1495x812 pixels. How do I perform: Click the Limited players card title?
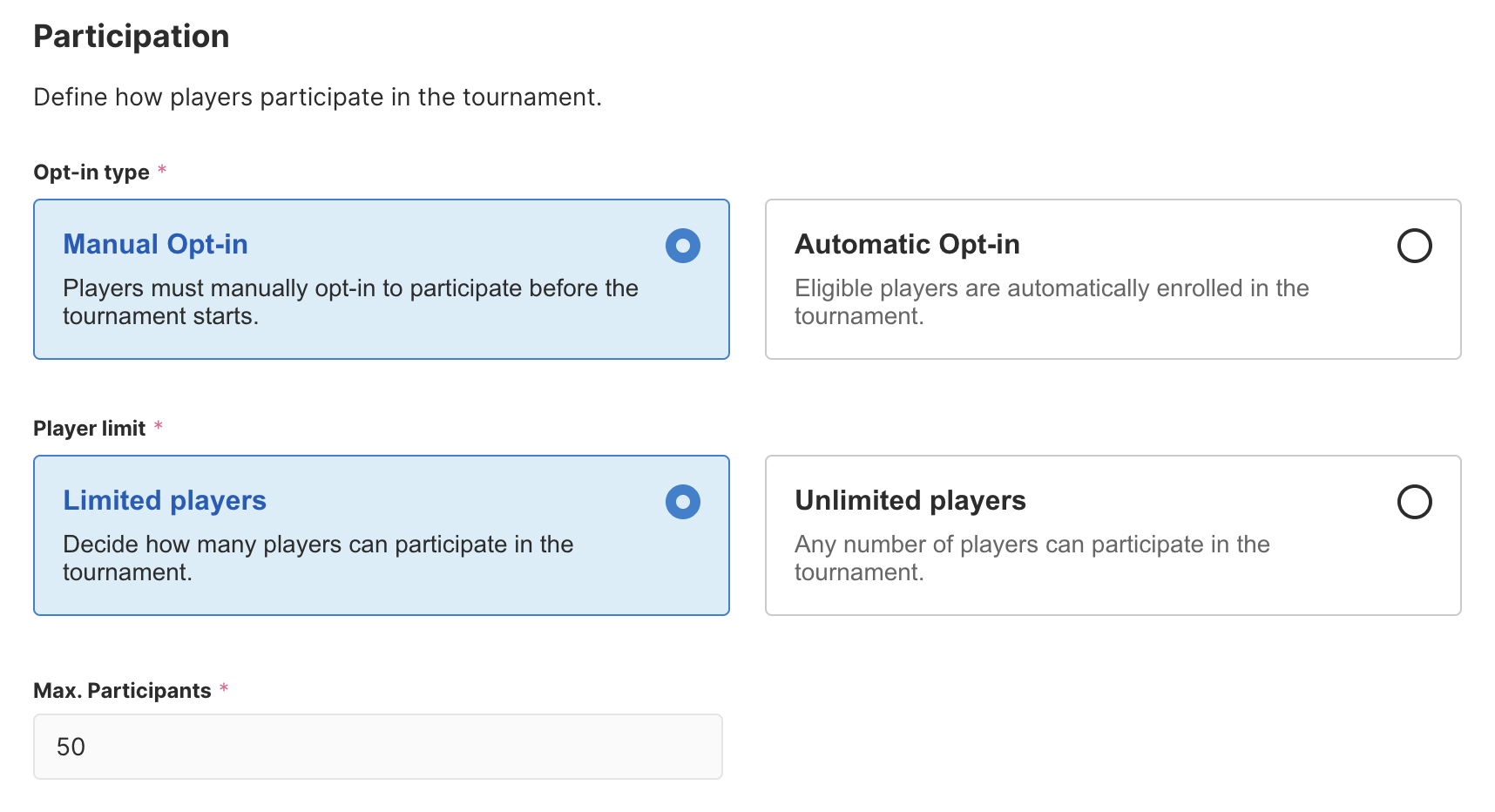164,501
